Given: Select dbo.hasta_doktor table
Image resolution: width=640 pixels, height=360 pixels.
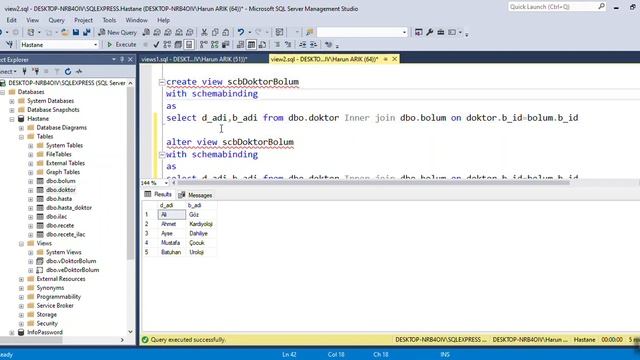Looking at the screenshot, I should tap(69, 208).
